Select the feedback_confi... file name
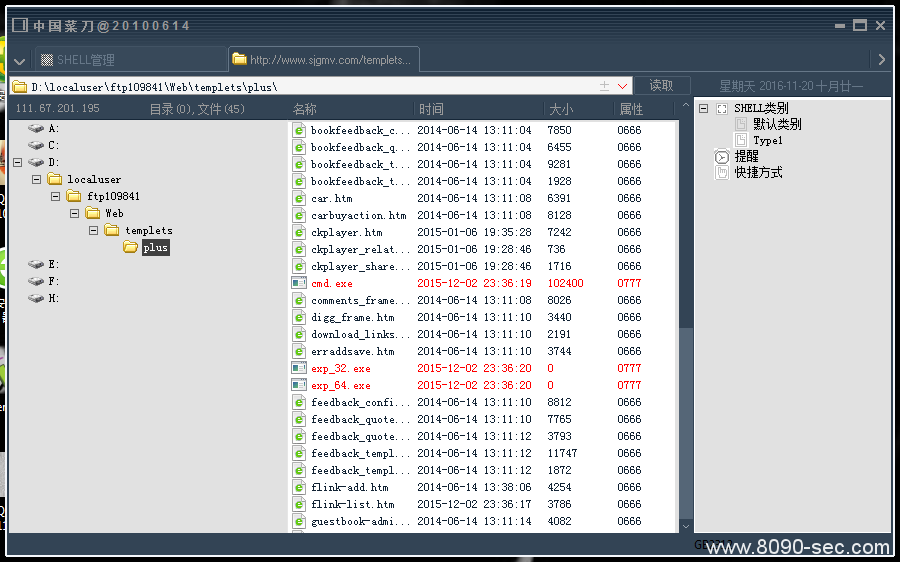The height and width of the screenshot is (562, 900). click(360, 402)
